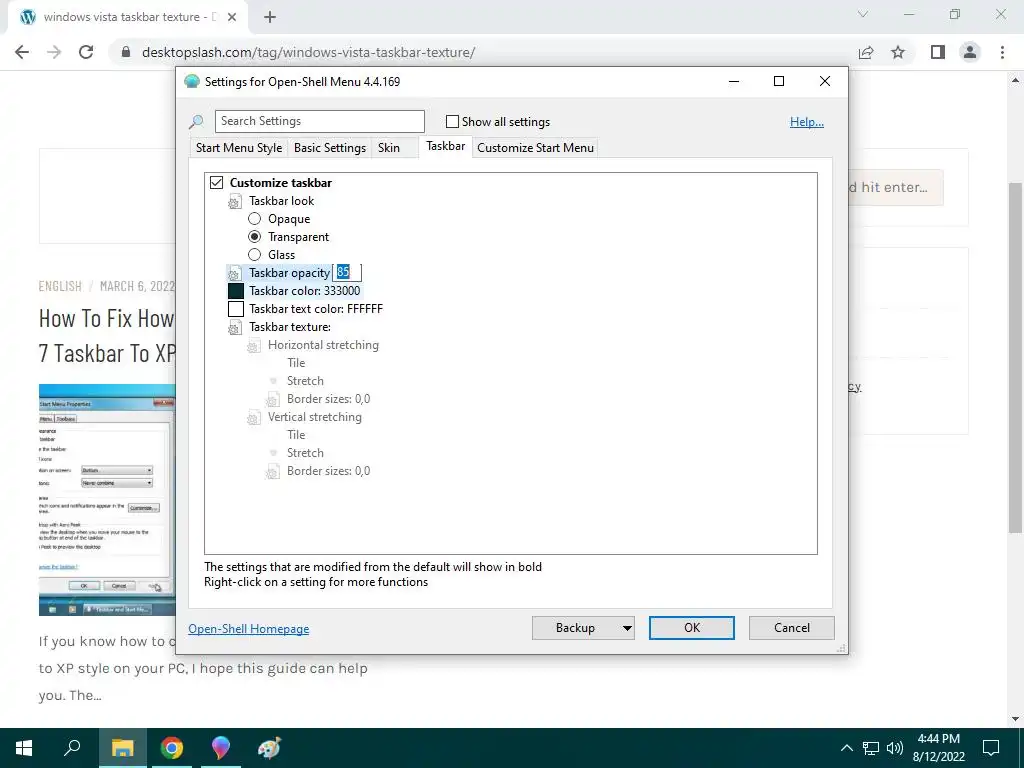Switch to the Skin tab
The image size is (1024, 768).
point(389,148)
